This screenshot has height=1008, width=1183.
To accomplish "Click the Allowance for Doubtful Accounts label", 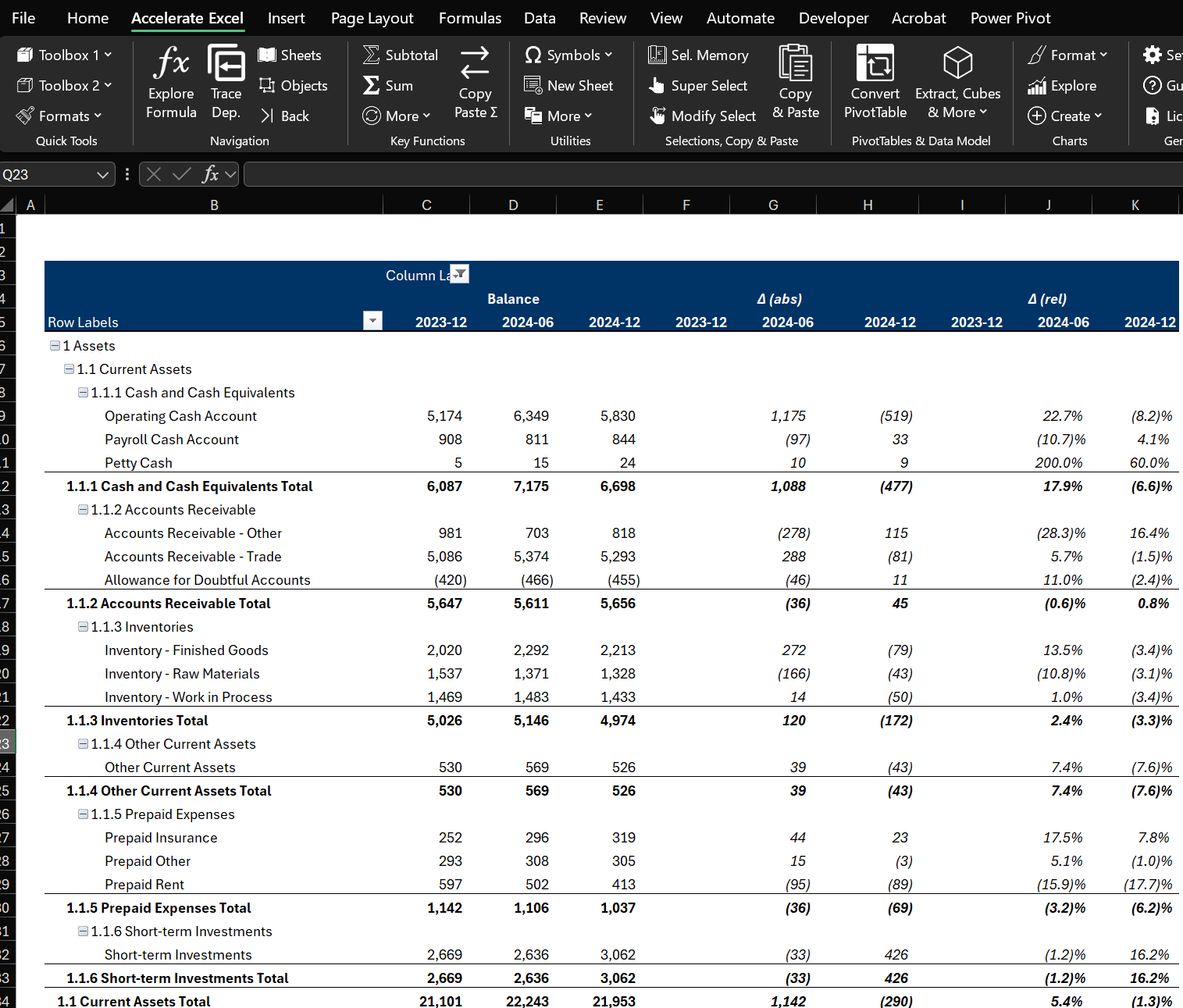I will (208, 580).
